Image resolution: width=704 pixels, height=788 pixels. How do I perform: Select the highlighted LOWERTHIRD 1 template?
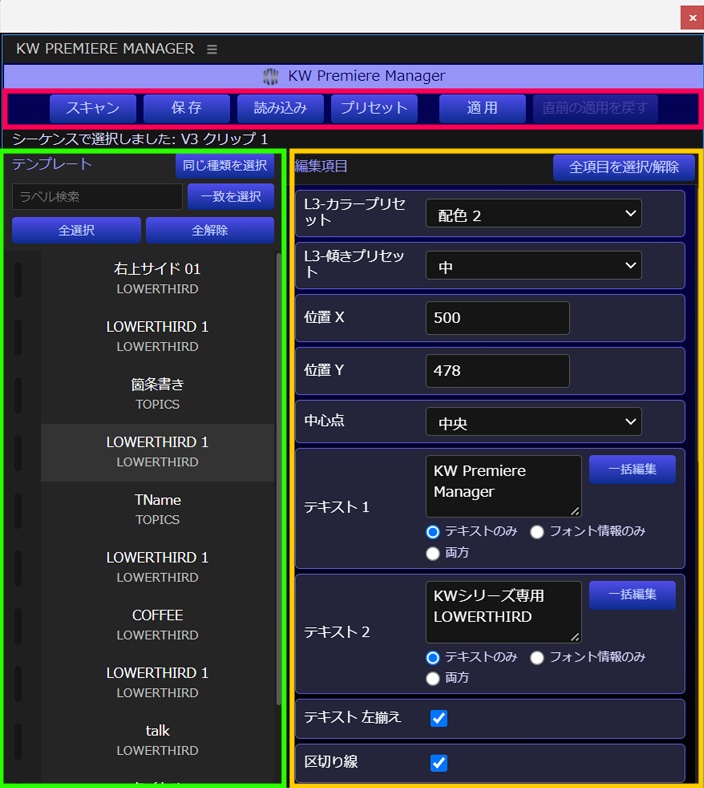(x=157, y=452)
